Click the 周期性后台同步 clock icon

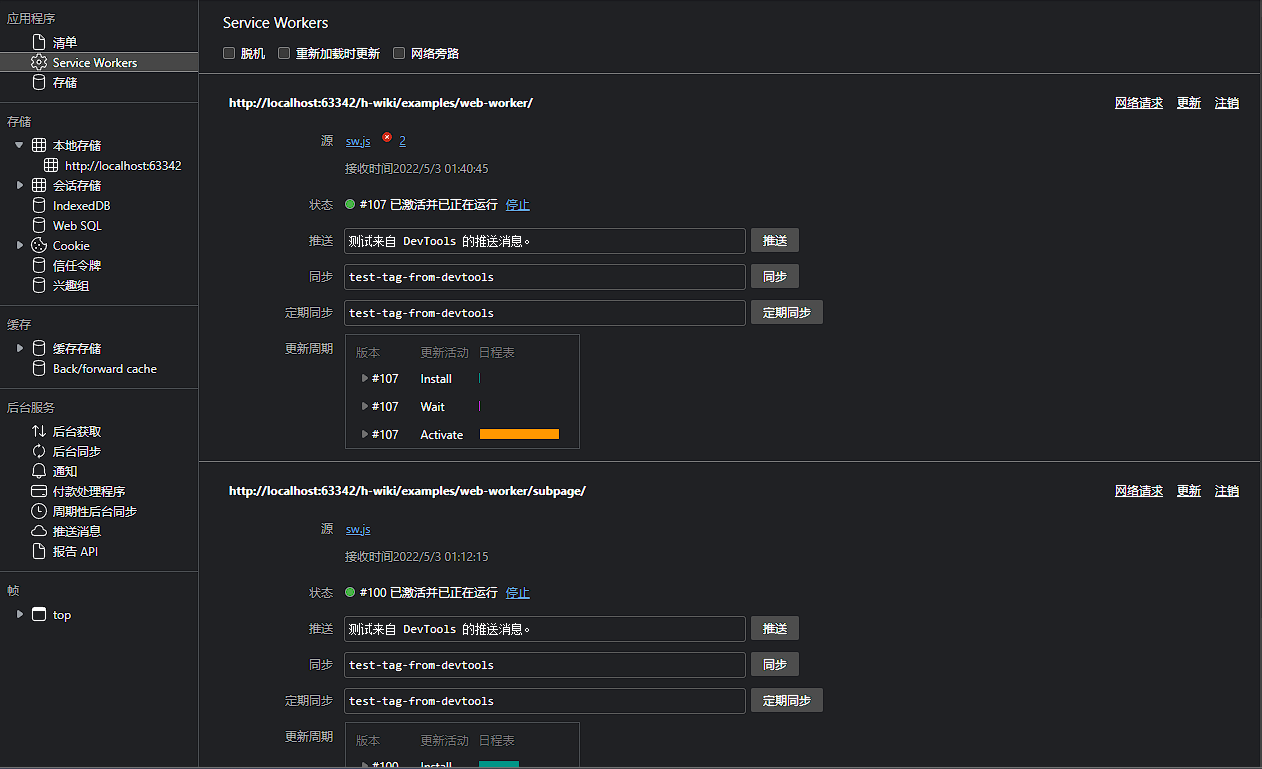point(39,511)
